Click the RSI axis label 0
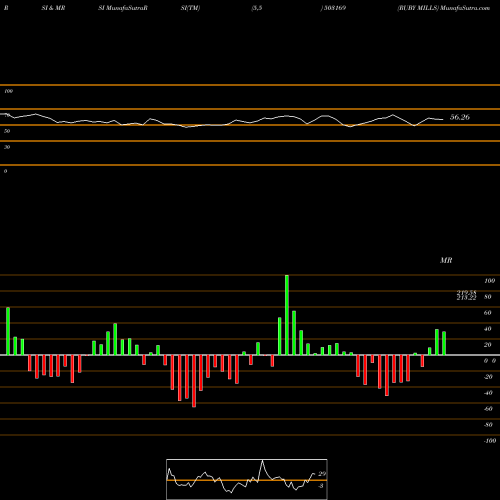 (x=5, y=171)
